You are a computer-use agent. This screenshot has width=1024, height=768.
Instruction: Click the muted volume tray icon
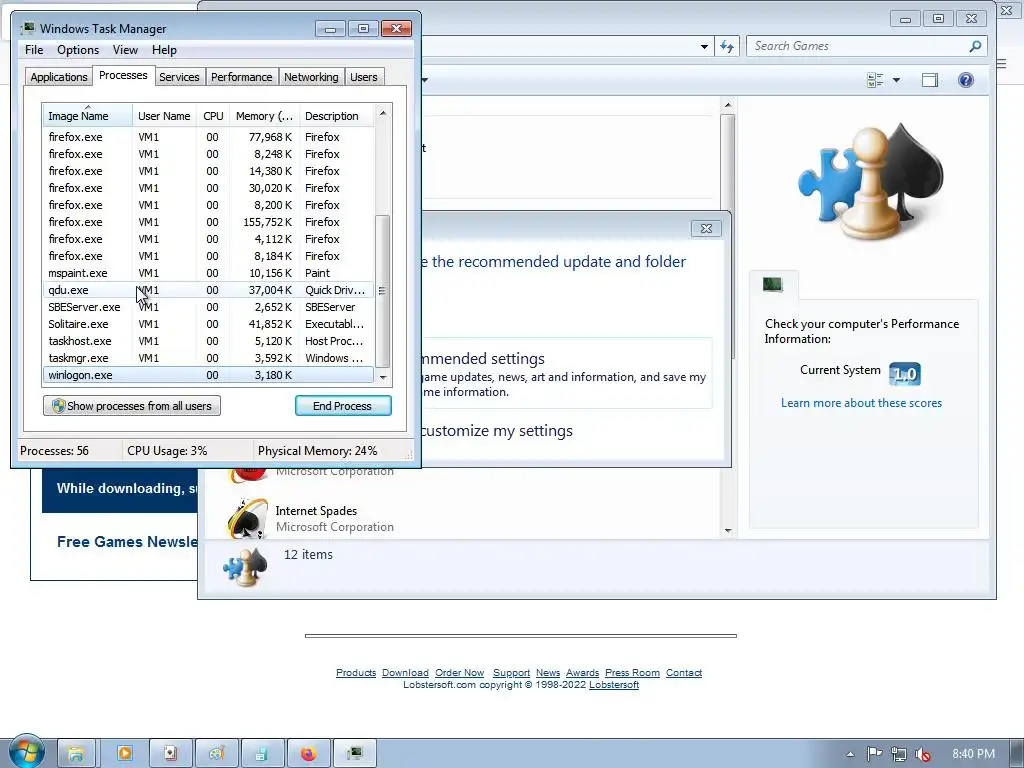click(922, 754)
